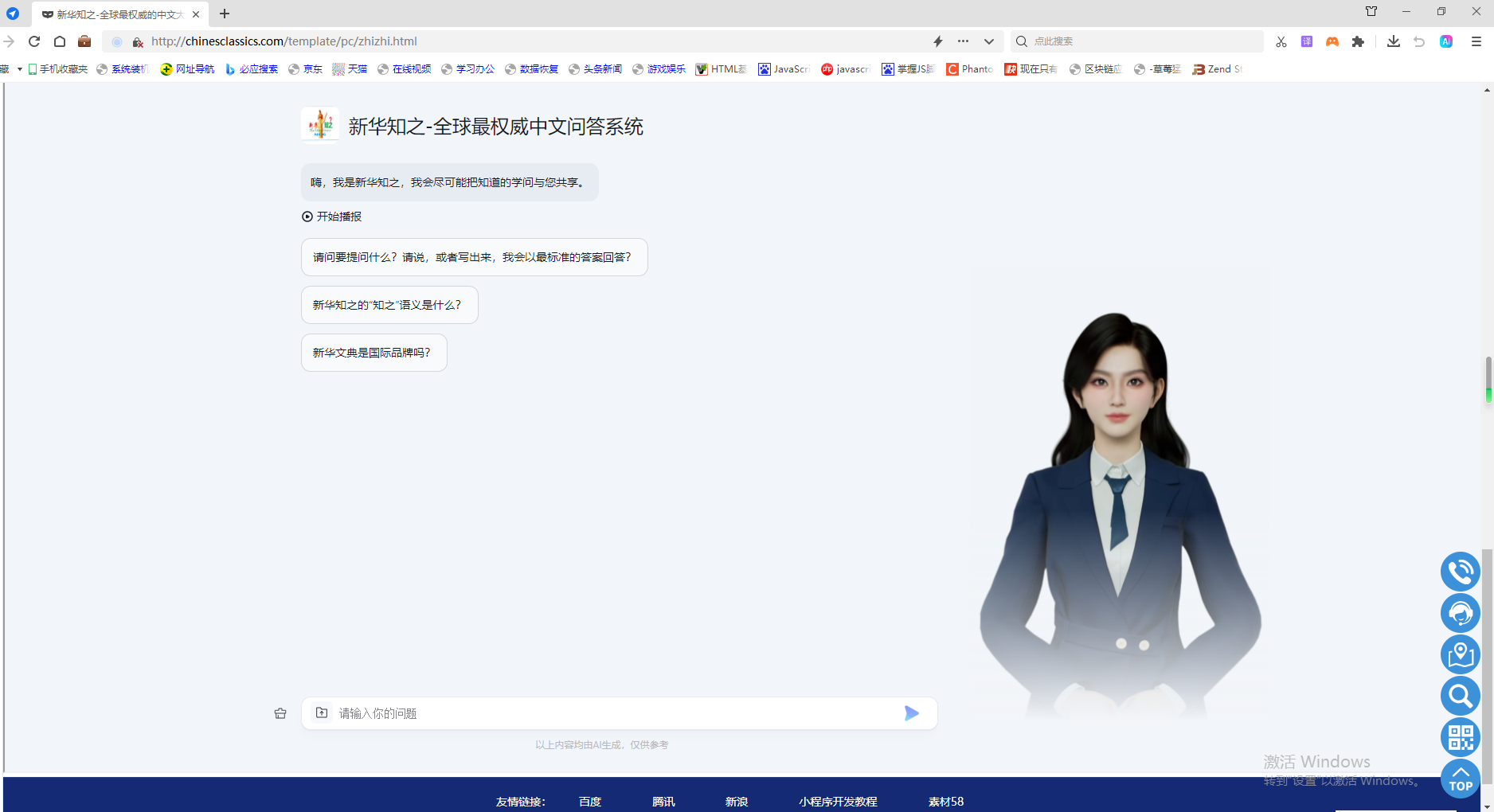Open 区块链 bookmark

1096,69
